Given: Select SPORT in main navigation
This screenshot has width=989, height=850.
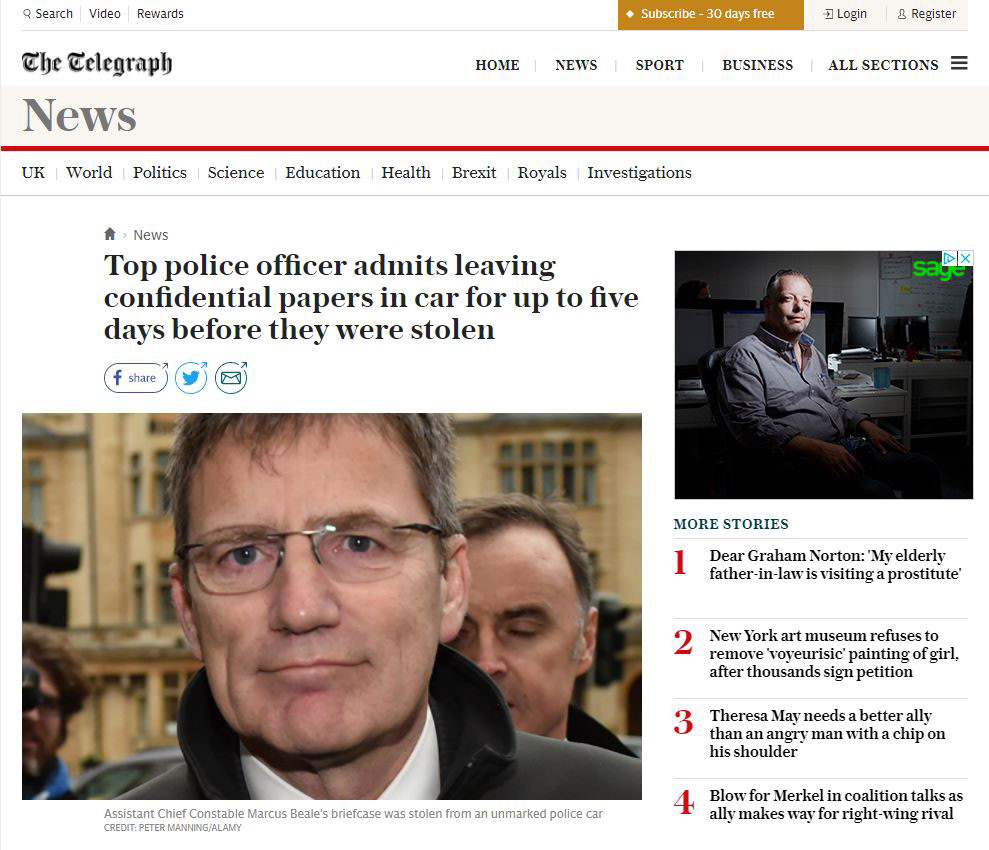Looking at the screenshot, I should (x=659, y=65).
